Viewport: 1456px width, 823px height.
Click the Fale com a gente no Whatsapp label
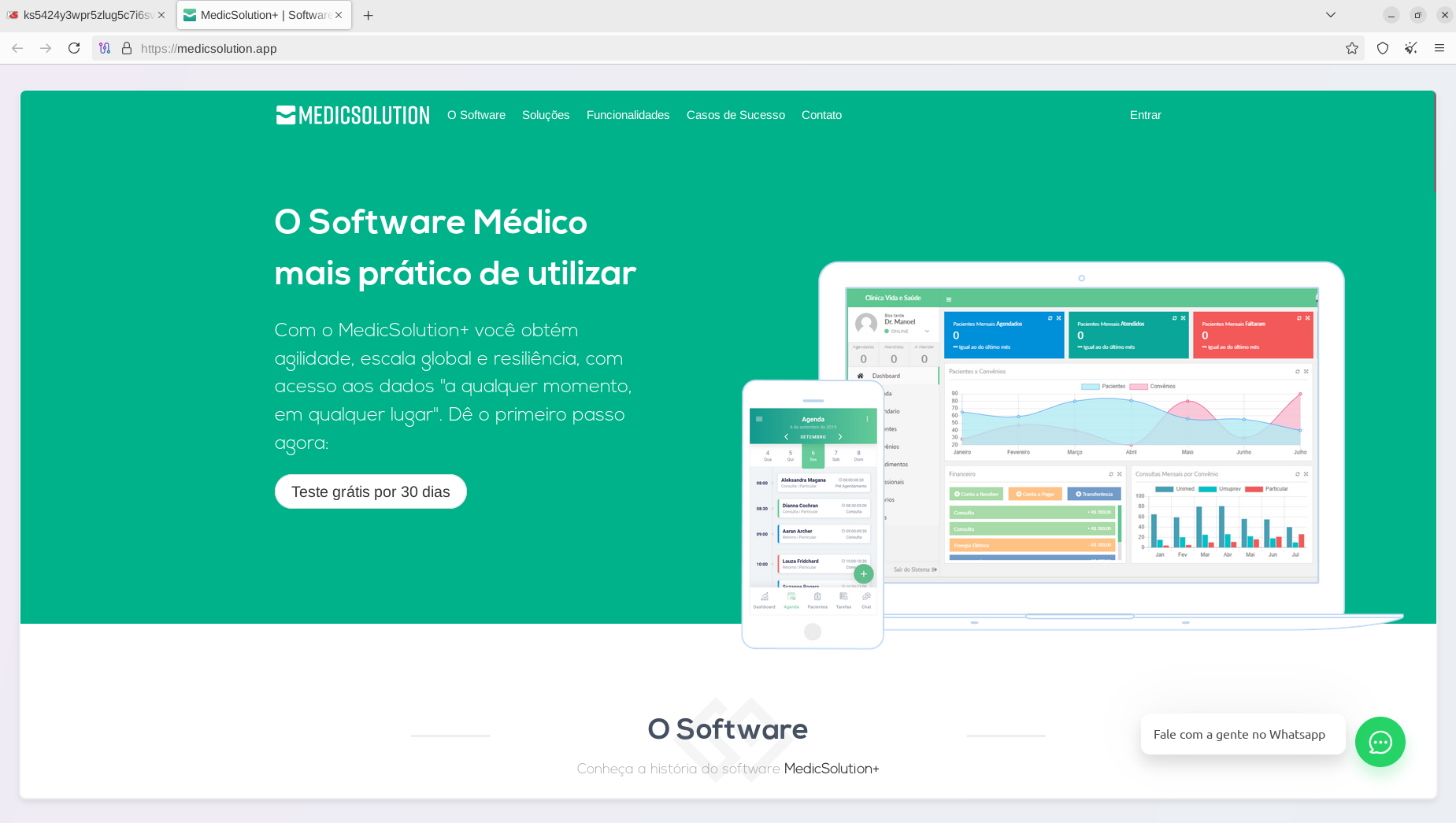pyautogui.click(x=1239, y=734)
